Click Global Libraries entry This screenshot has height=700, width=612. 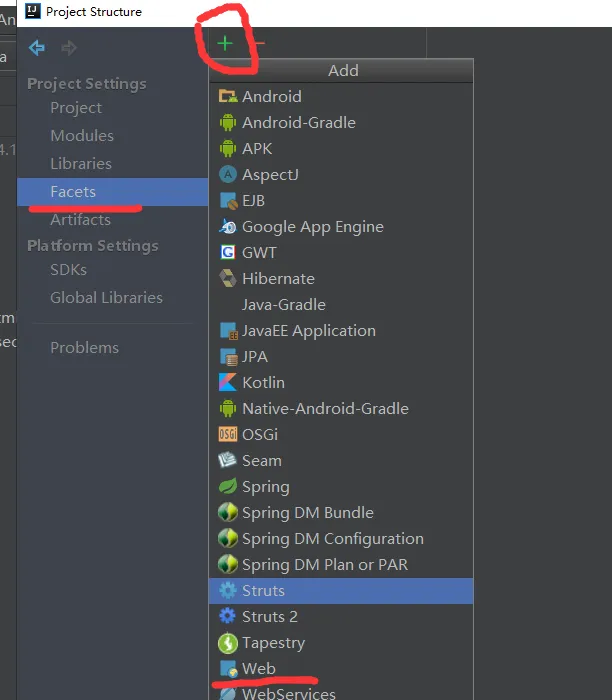(x=106, y=298)
